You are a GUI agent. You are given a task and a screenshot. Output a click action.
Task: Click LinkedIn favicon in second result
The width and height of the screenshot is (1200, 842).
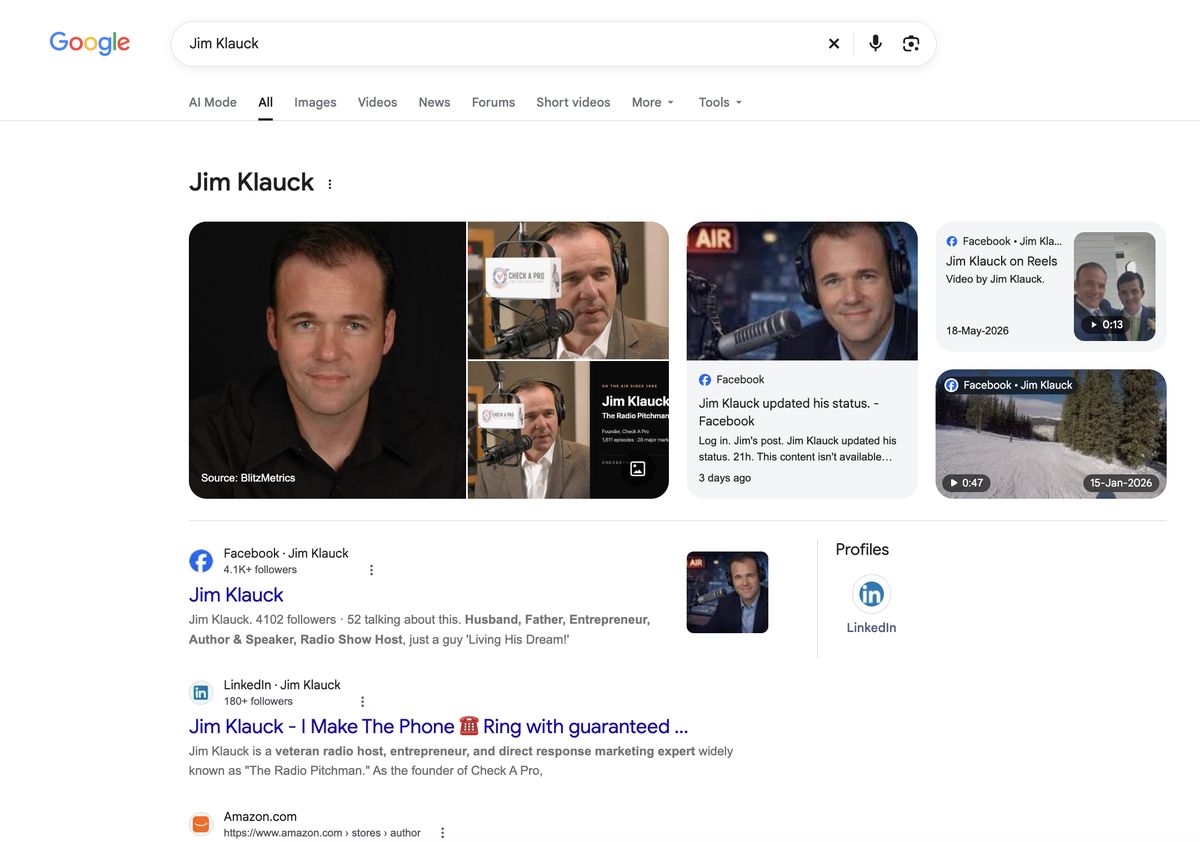click(x=201, y=693)
